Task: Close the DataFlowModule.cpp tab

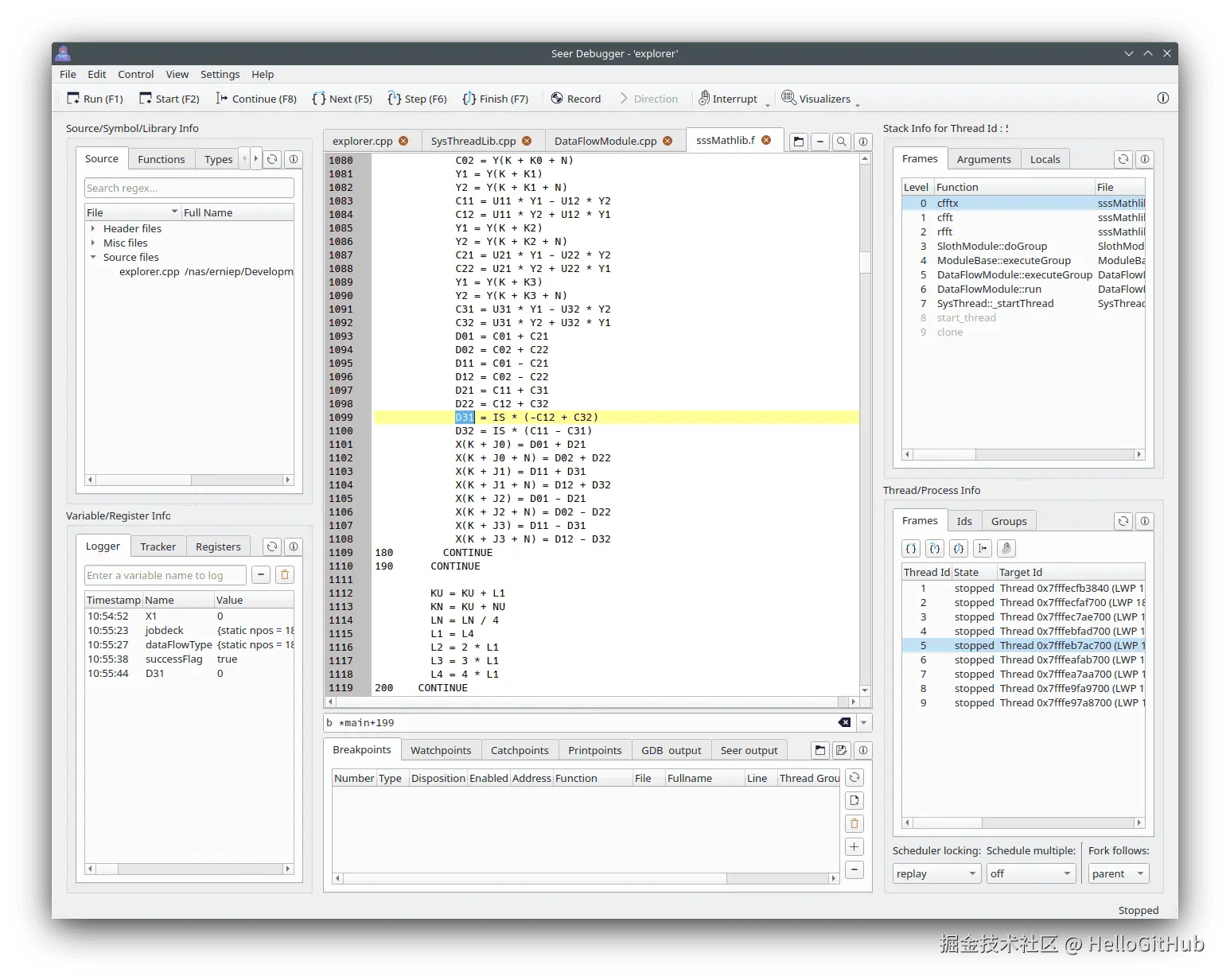Action: click(668, 141)
